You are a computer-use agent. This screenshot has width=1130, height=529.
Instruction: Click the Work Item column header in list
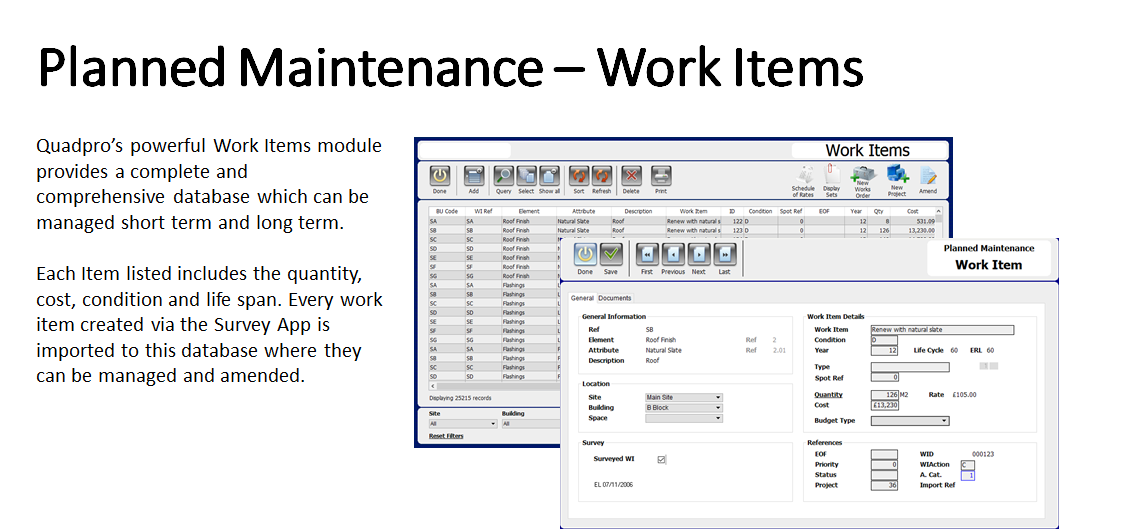(x=693, y=212)
